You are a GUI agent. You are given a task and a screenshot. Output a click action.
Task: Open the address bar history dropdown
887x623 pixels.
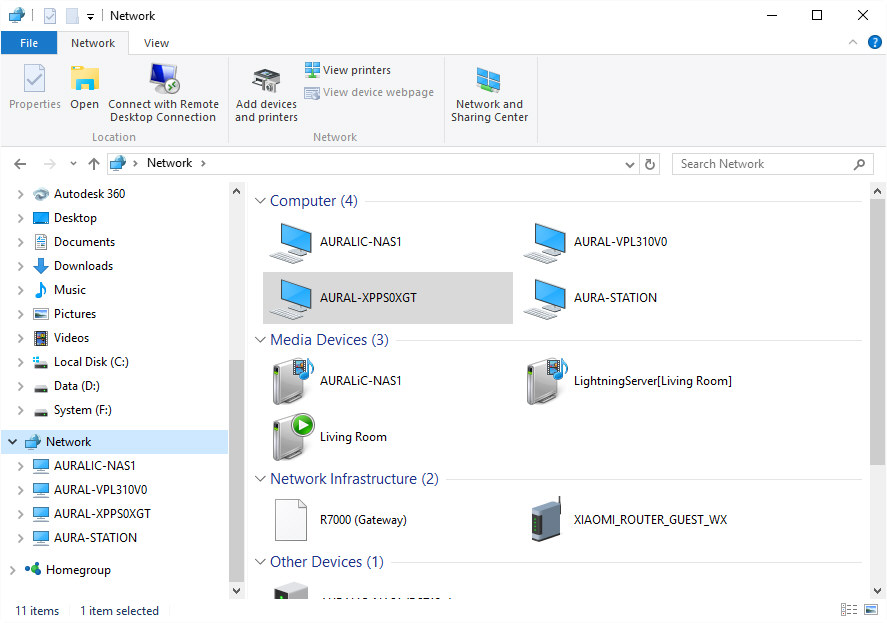click(630, 165)
